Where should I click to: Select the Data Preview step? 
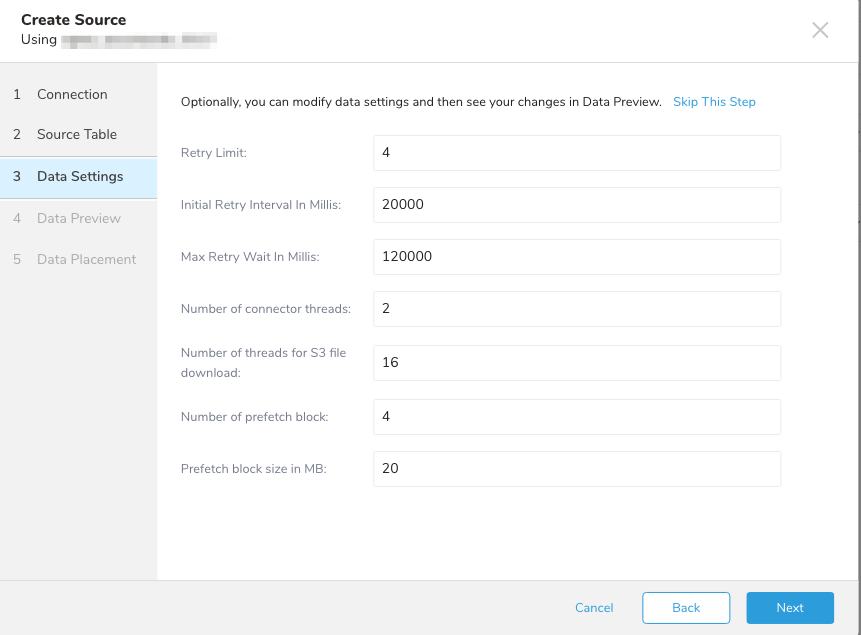click(78, 218)
